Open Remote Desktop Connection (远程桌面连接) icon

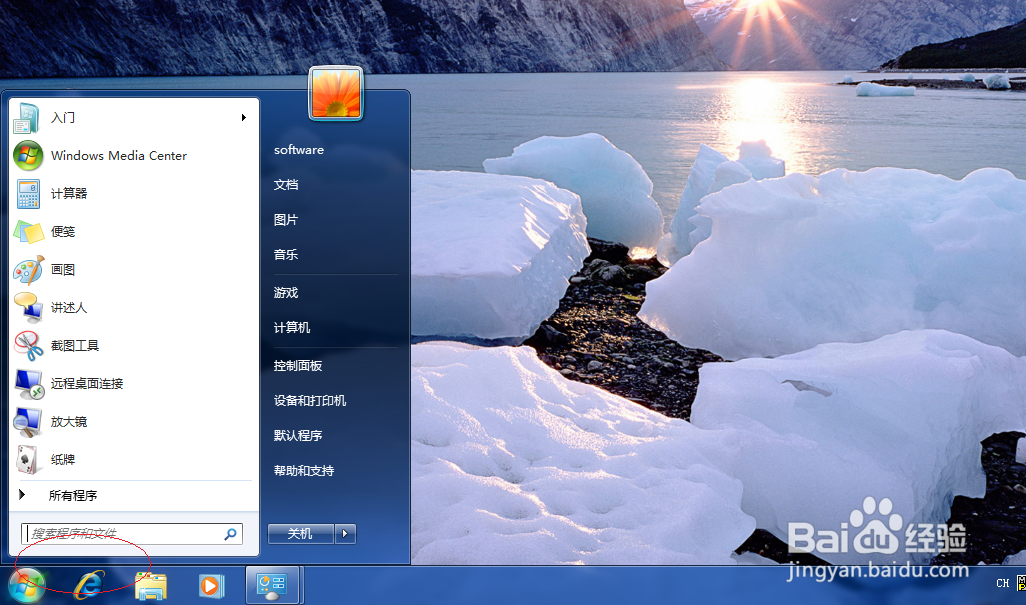click(x=28, y=383)
